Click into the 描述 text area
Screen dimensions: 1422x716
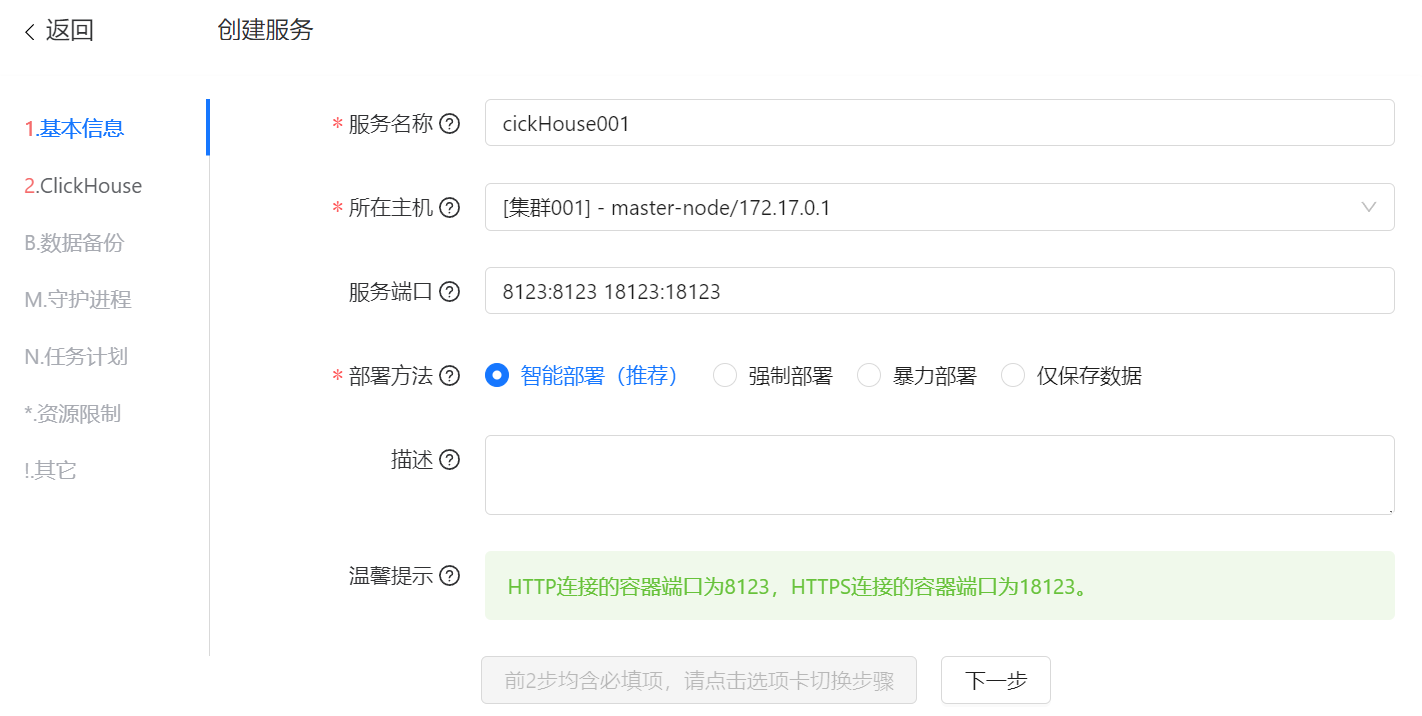(x=939, y=475)
